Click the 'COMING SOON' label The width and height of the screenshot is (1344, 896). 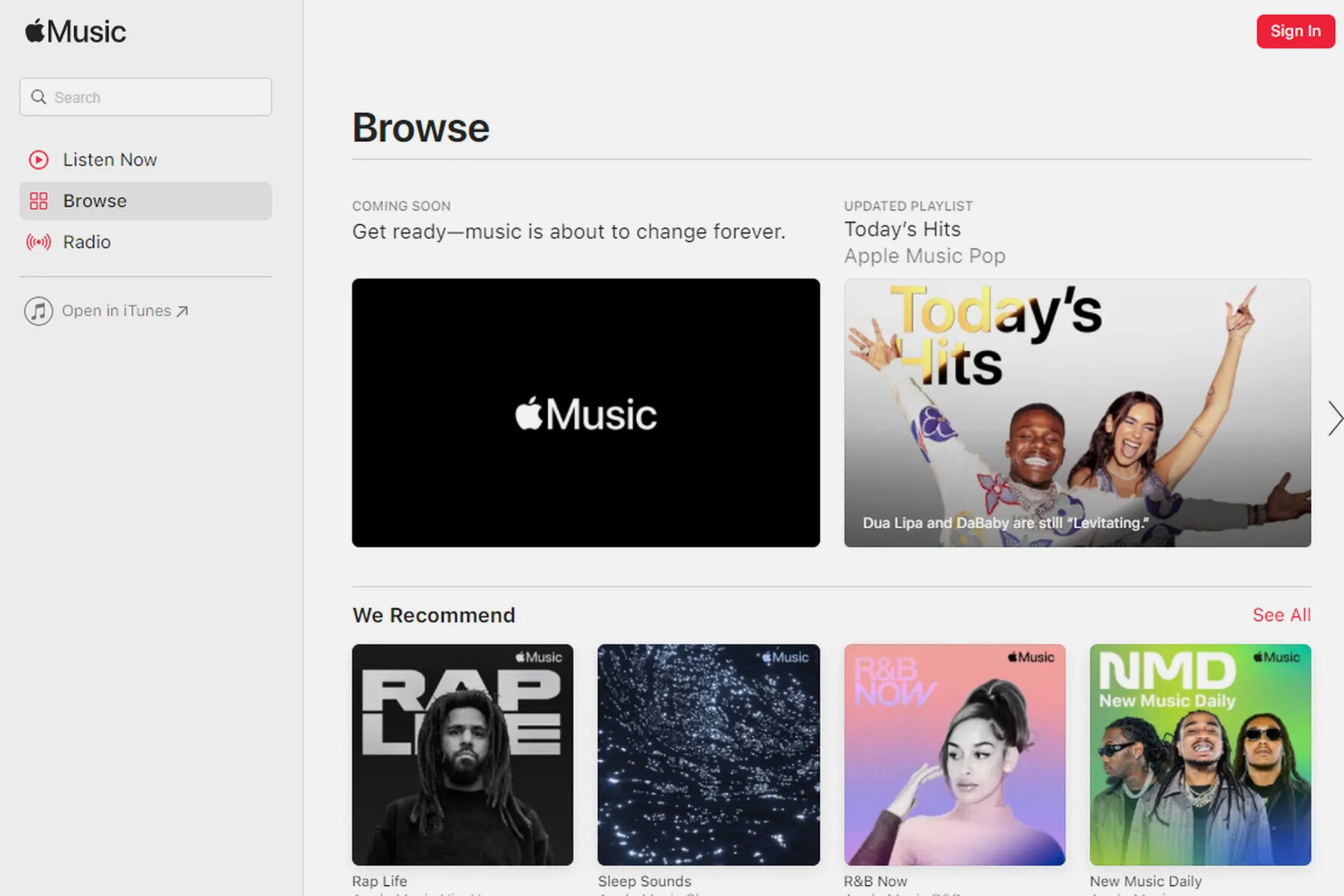[x=402, y=206]
